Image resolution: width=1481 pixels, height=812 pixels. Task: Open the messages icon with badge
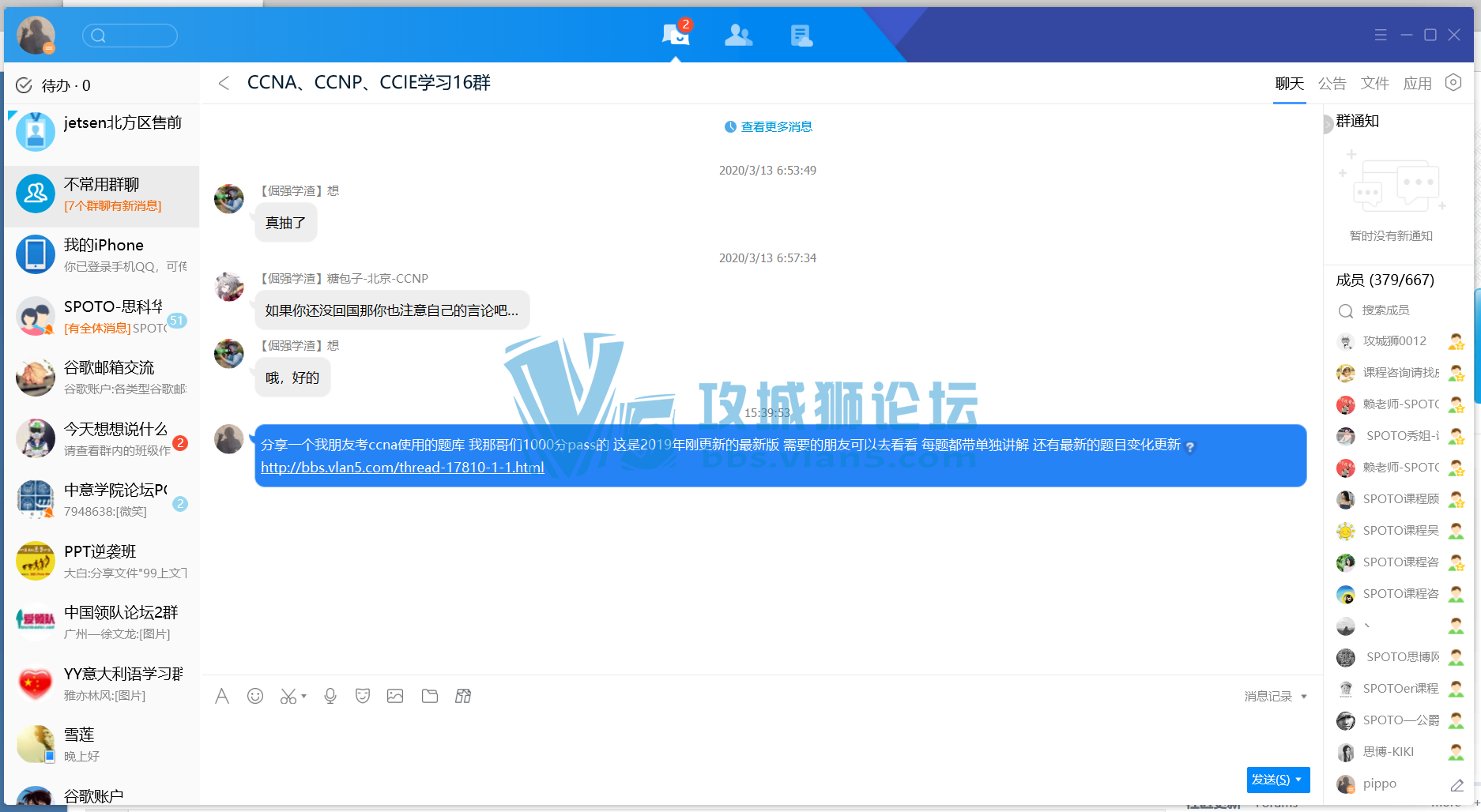click(676, 35)
